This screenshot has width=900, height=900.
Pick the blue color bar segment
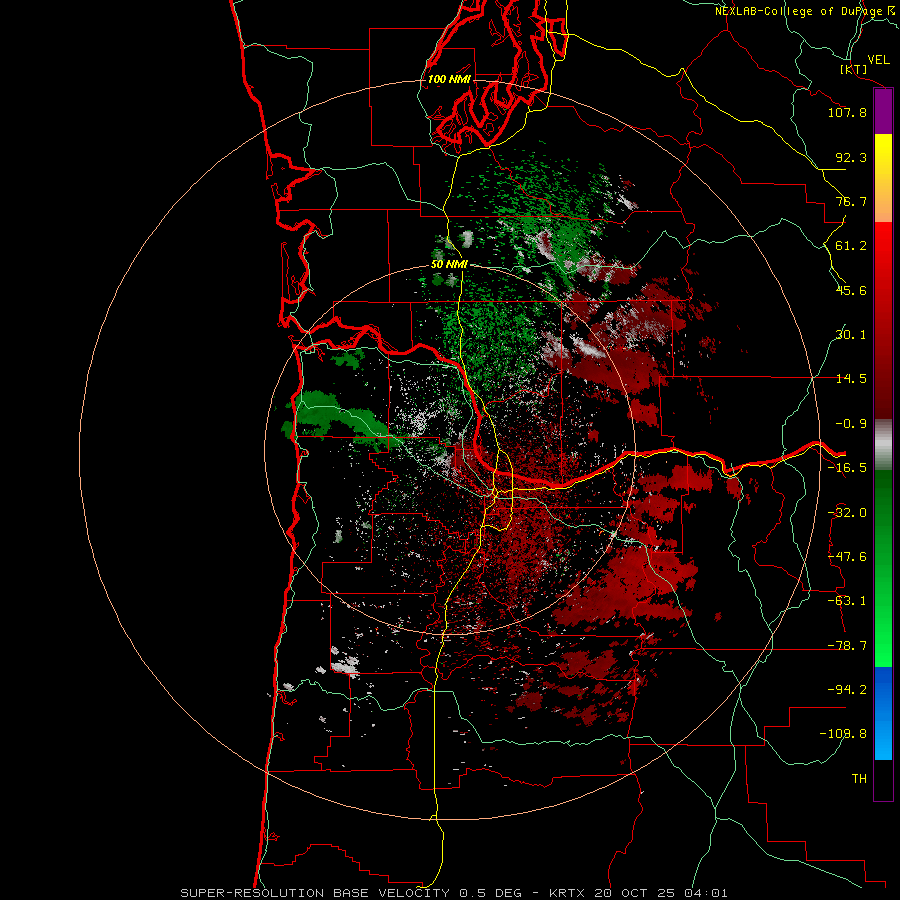click(x=883, y=713)
